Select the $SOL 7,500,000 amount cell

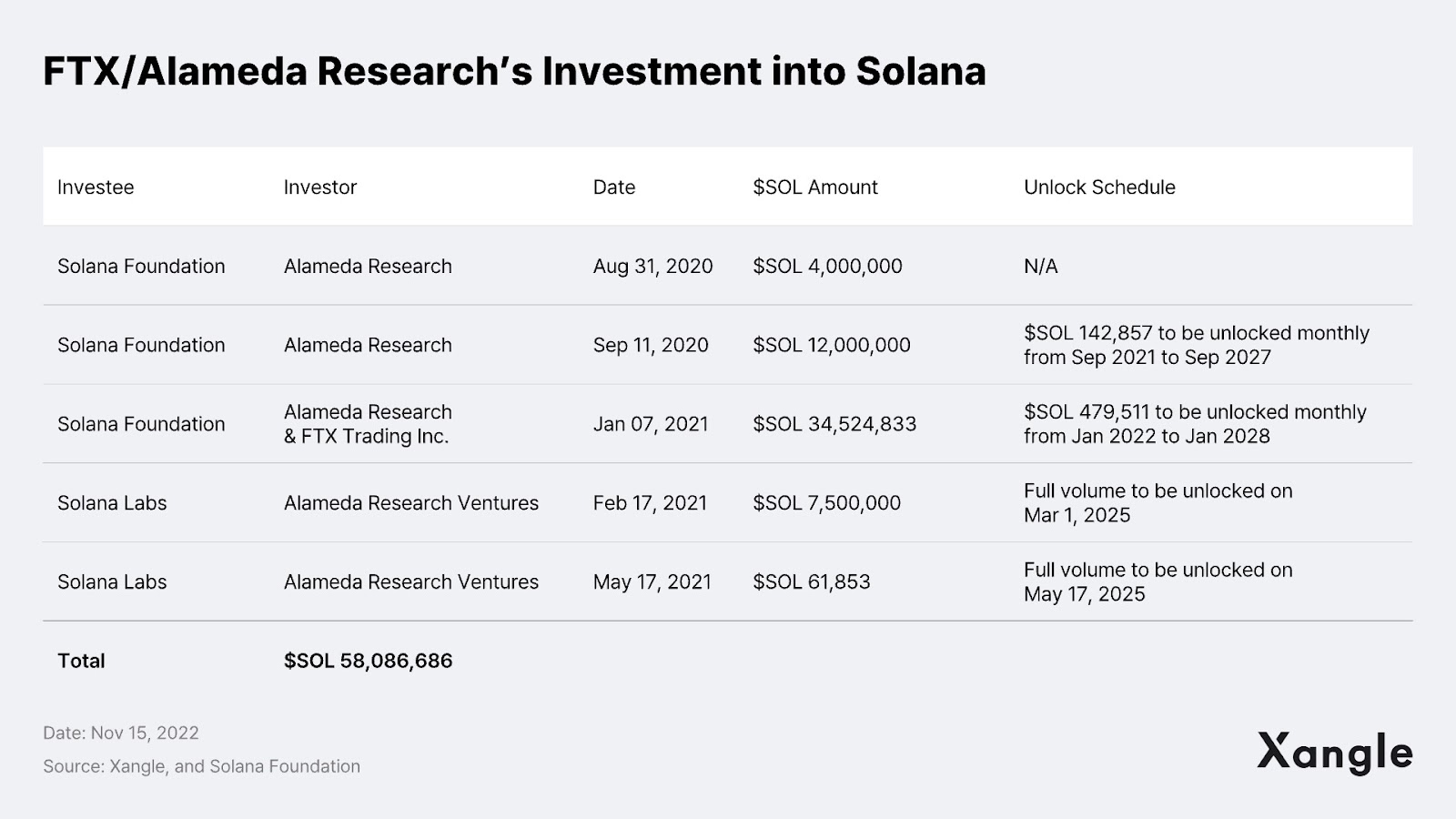(826, 503)
